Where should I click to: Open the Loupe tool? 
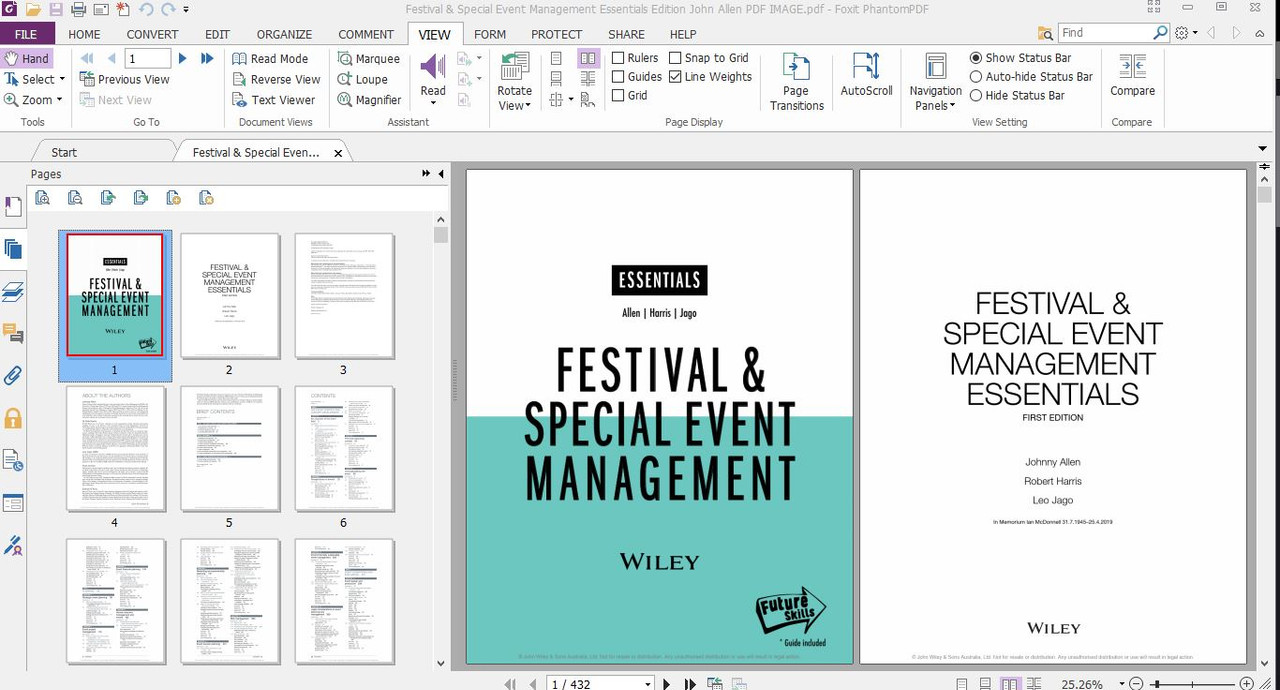[363, 80]
